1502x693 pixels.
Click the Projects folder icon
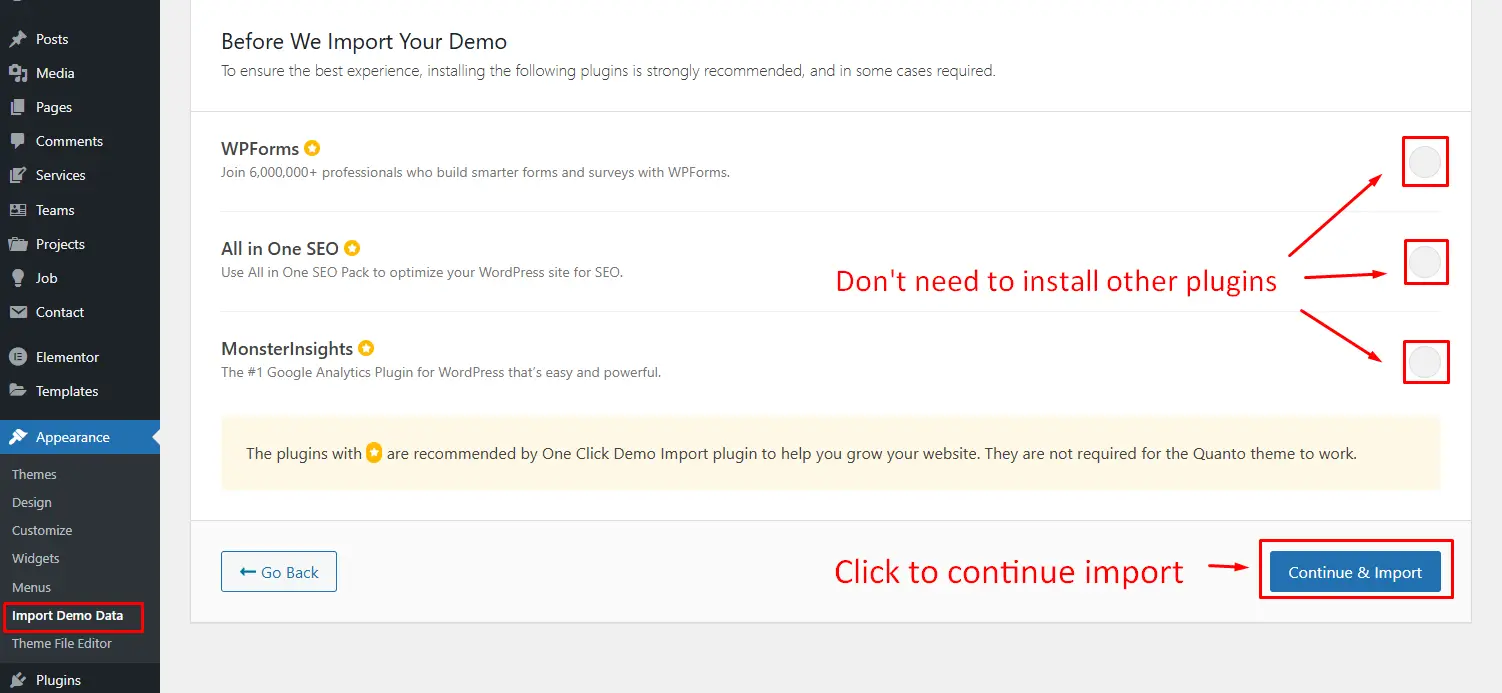18,244
